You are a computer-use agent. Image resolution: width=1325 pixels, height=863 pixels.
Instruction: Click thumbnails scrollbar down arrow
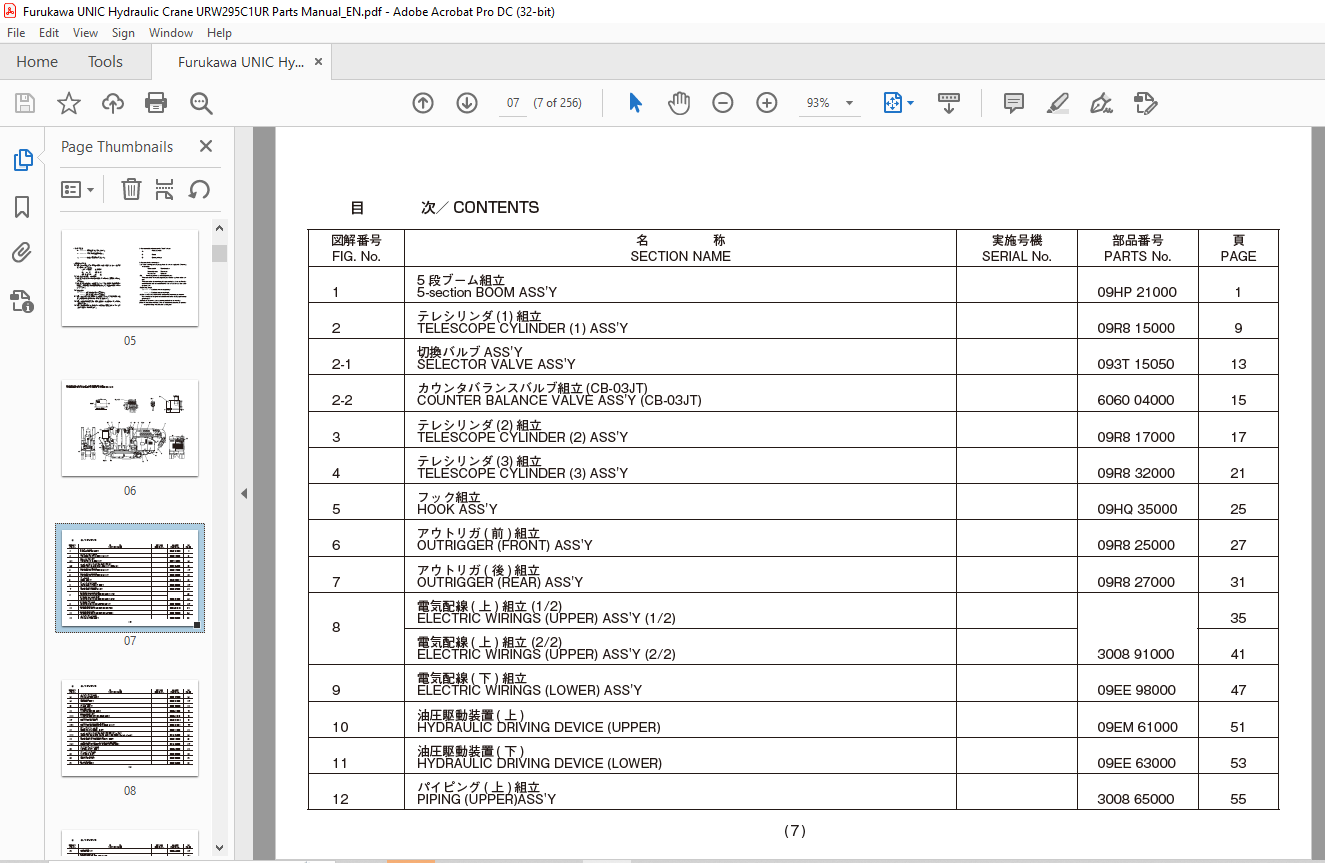[219, 849]
